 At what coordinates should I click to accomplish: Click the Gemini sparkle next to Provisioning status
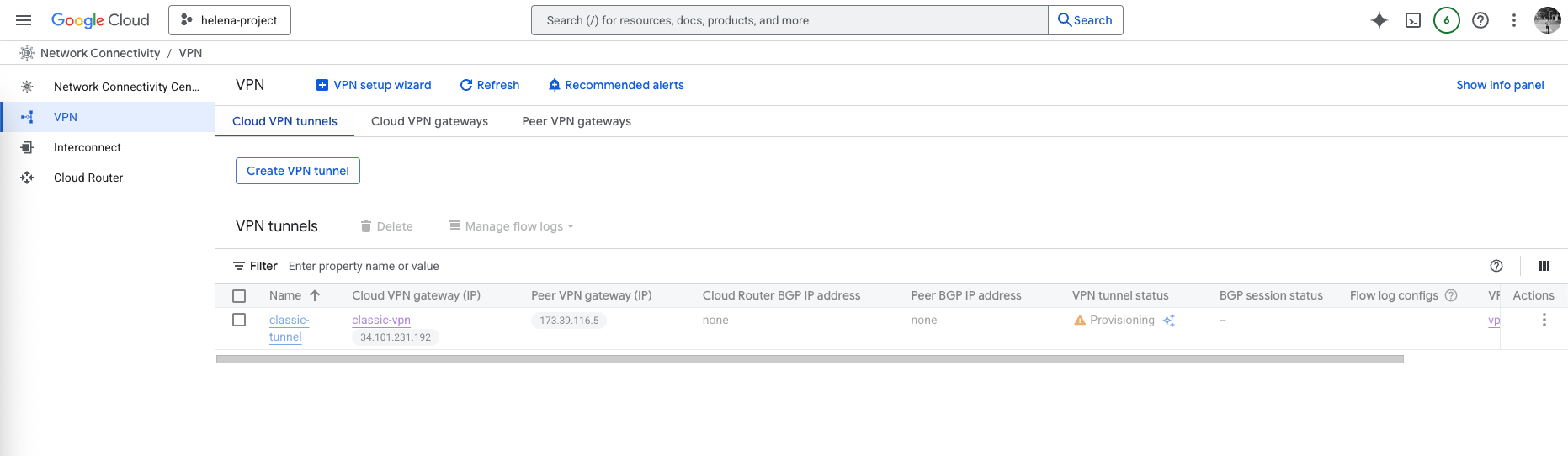tap(1169, 321)
